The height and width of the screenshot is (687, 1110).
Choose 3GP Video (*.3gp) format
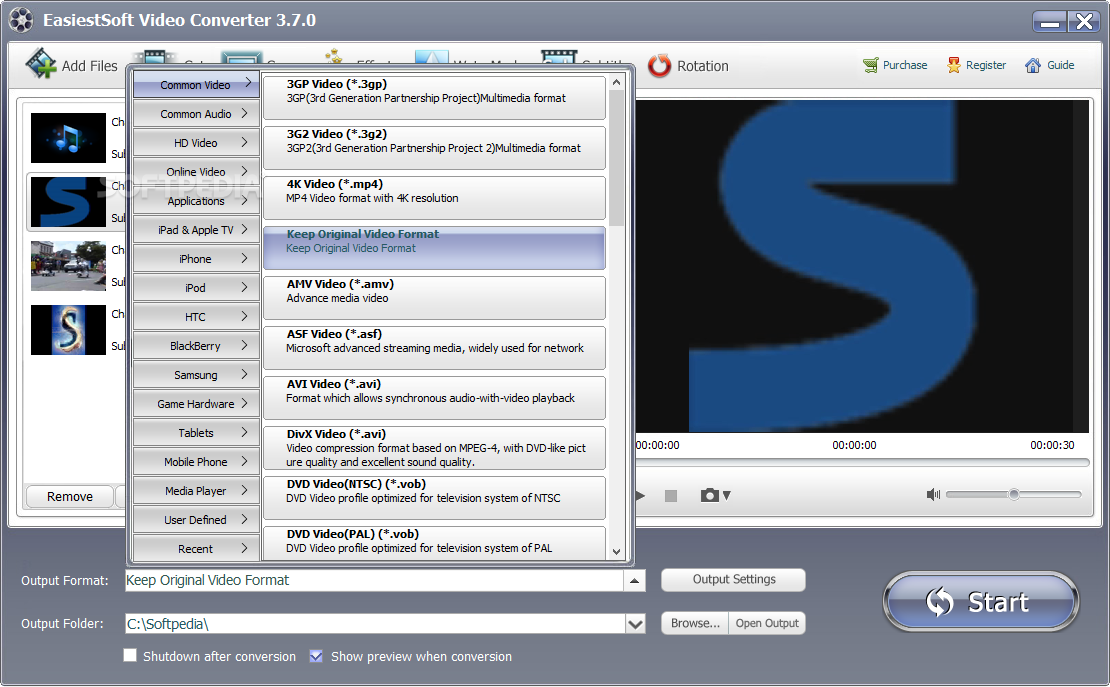coord(435,98)
